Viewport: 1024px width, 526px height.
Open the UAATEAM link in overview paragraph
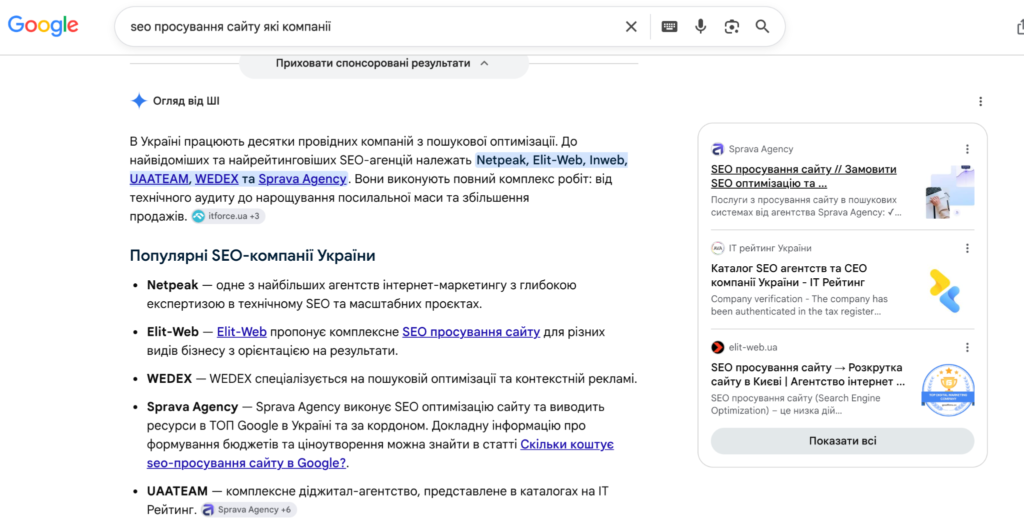point(159,179)
